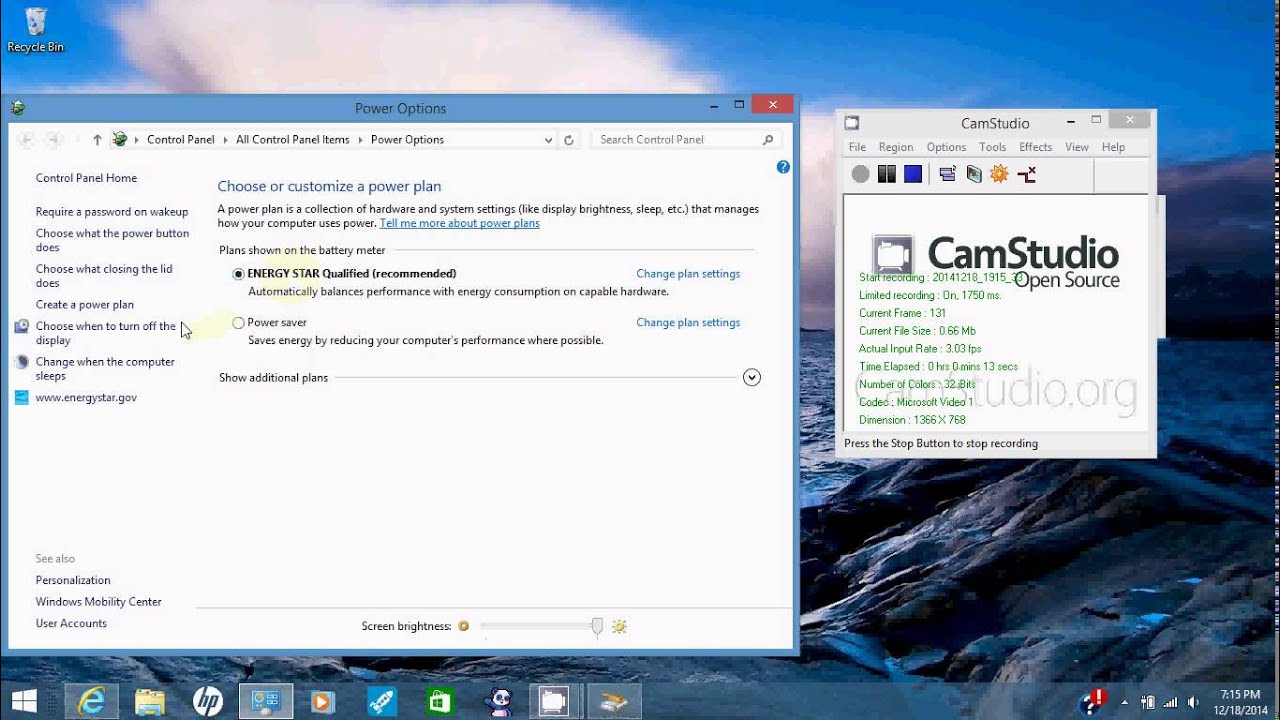Click All Control Panel Items breadcrumb
The image size is (1280, 720).
coord(293,140)
